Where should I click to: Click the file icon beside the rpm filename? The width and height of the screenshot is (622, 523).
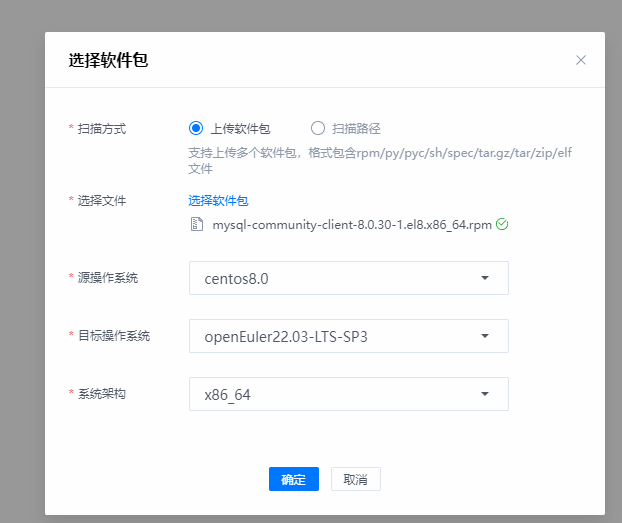197,225
